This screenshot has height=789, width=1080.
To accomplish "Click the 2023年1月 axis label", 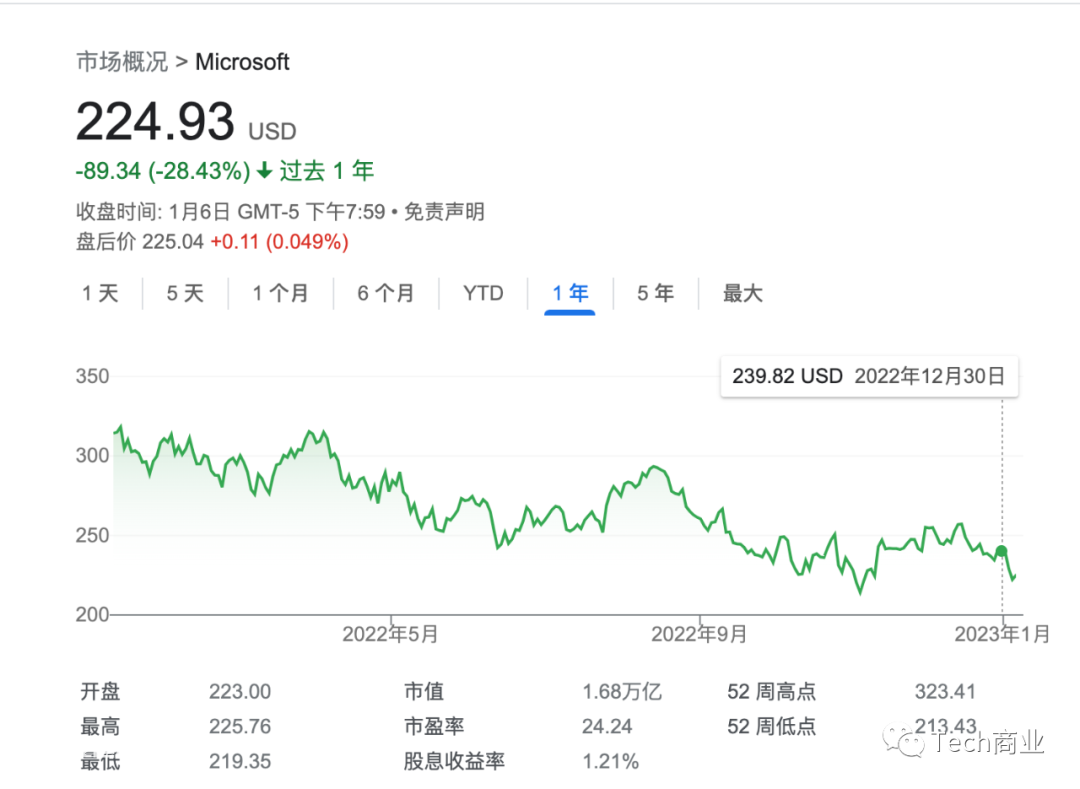I will point(1002,634).
